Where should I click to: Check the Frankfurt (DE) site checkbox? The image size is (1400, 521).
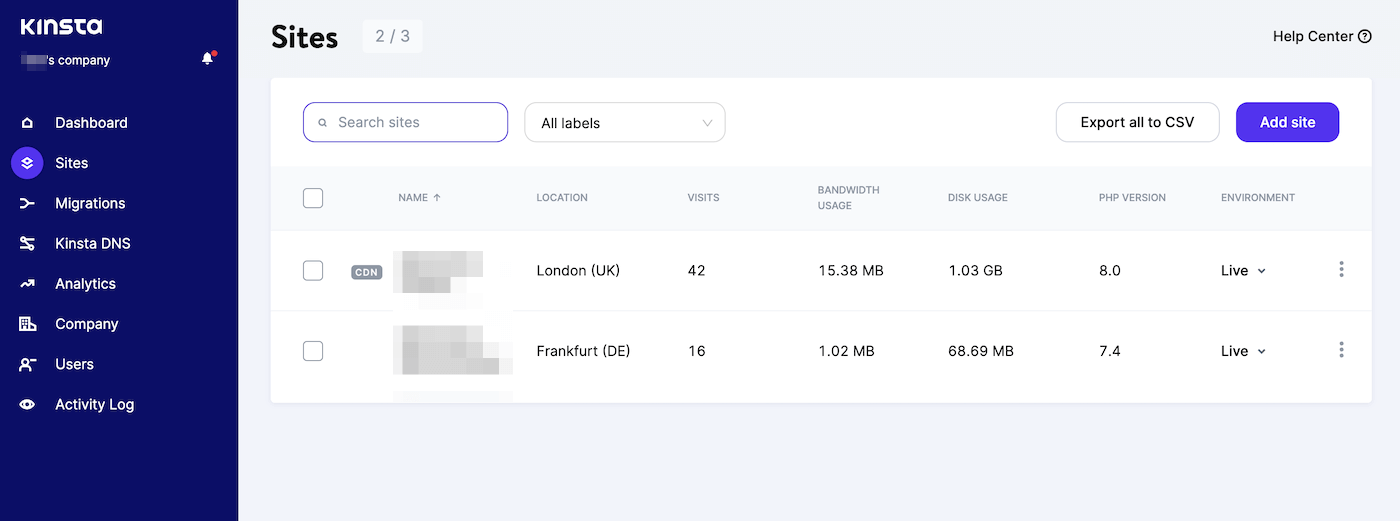313,350
